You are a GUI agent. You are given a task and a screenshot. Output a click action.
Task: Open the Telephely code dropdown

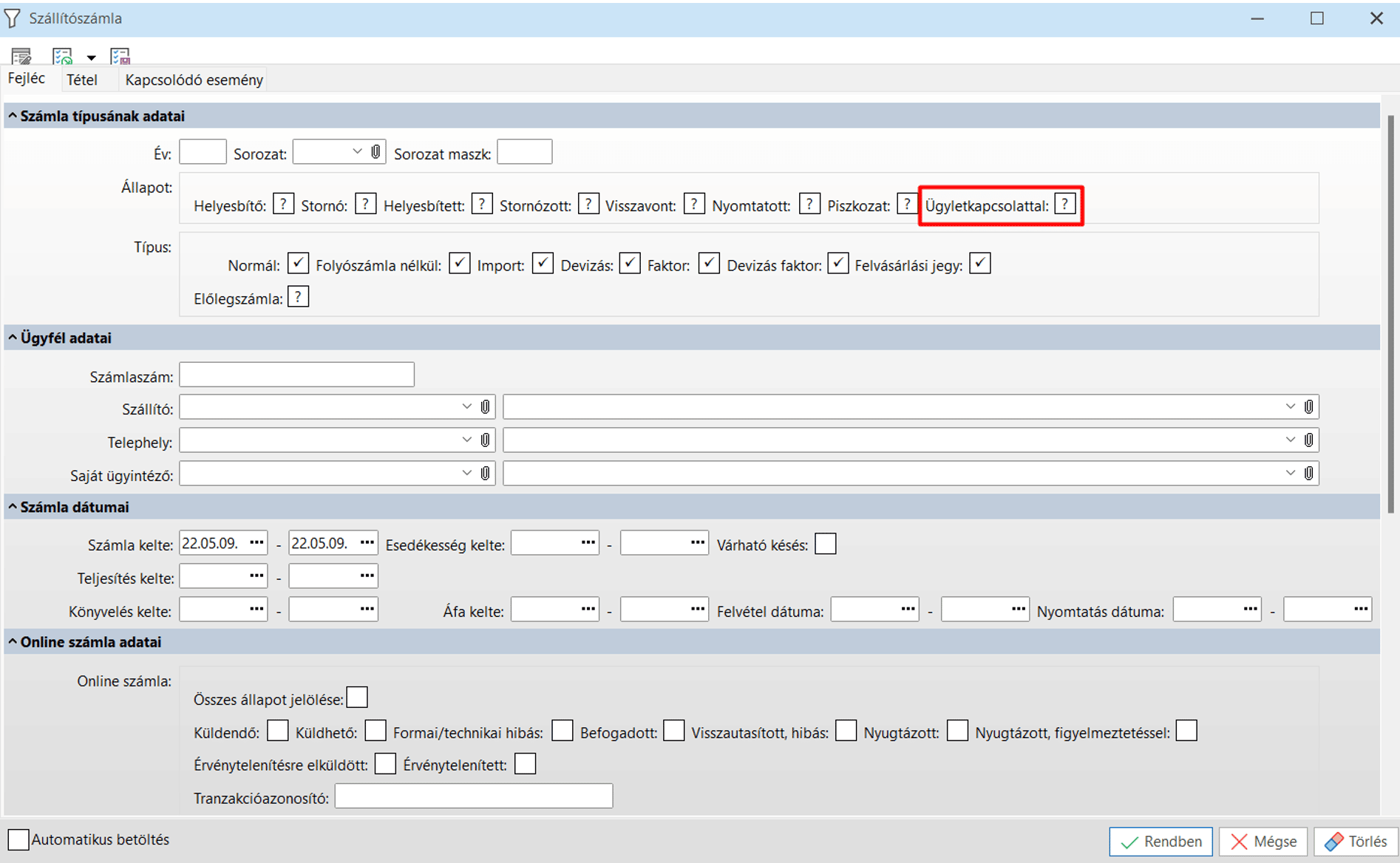coord(467,440)
